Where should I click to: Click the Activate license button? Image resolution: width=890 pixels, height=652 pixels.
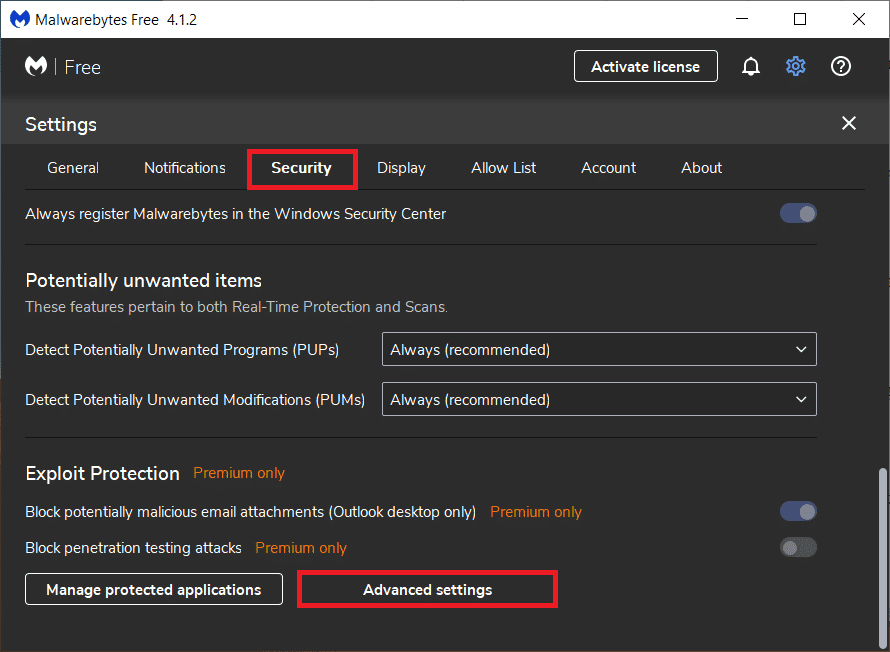click(x=645, y=67)
